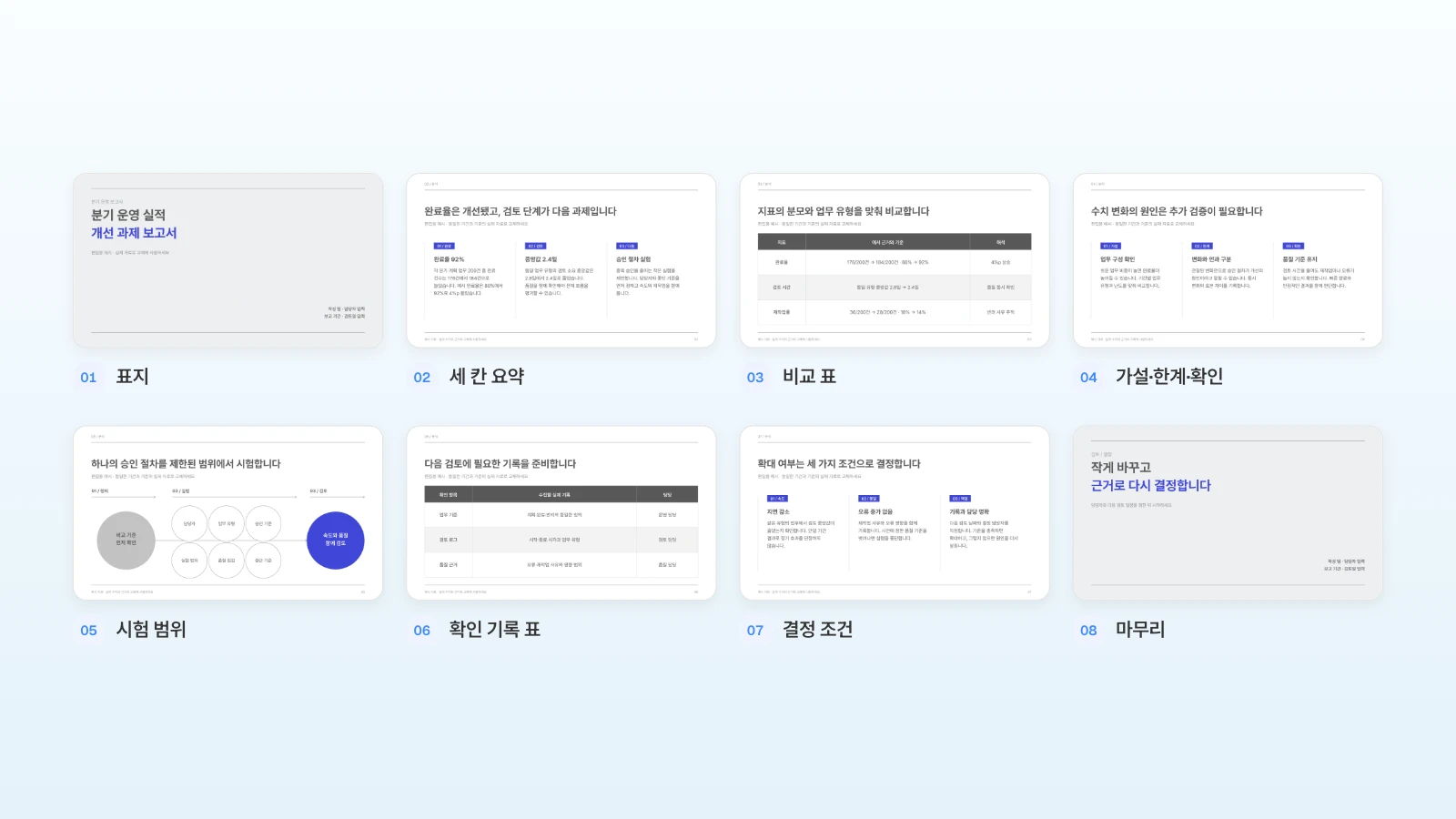Click the slide number '01'
The width and height of the screenshot is (1456, 819).
[88, 378]
